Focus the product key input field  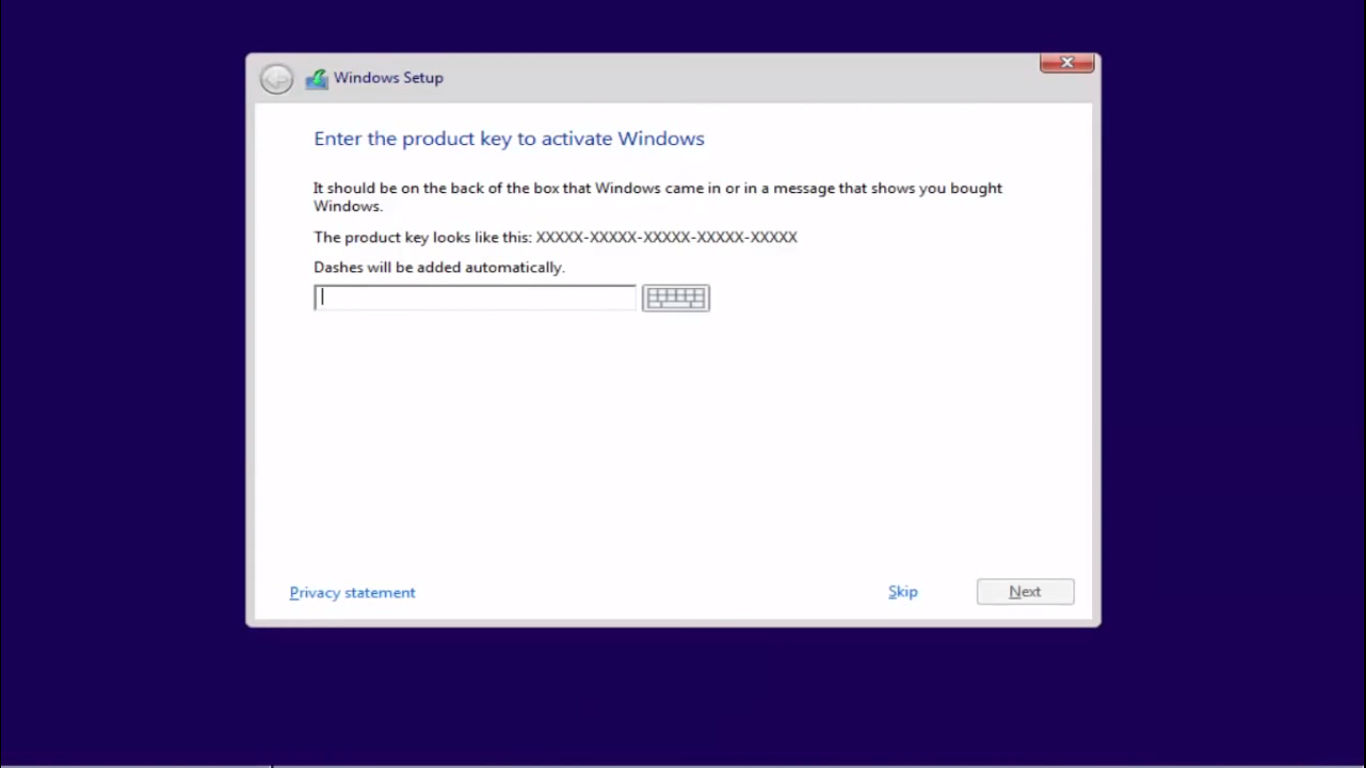[x=475, y=298]
